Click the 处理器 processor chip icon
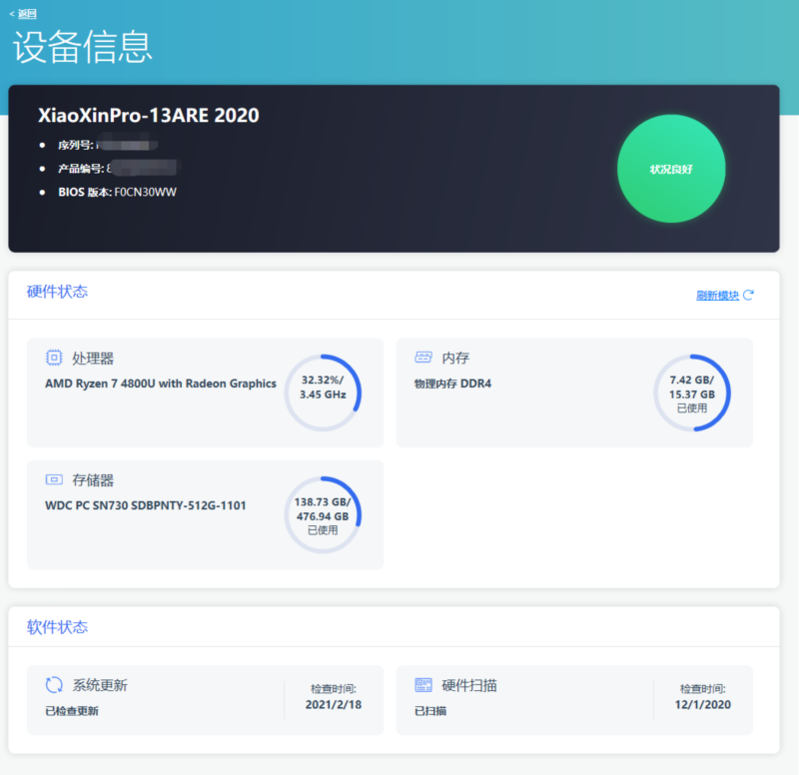Viewport: 799px width, 775px height. pos(54,358)
